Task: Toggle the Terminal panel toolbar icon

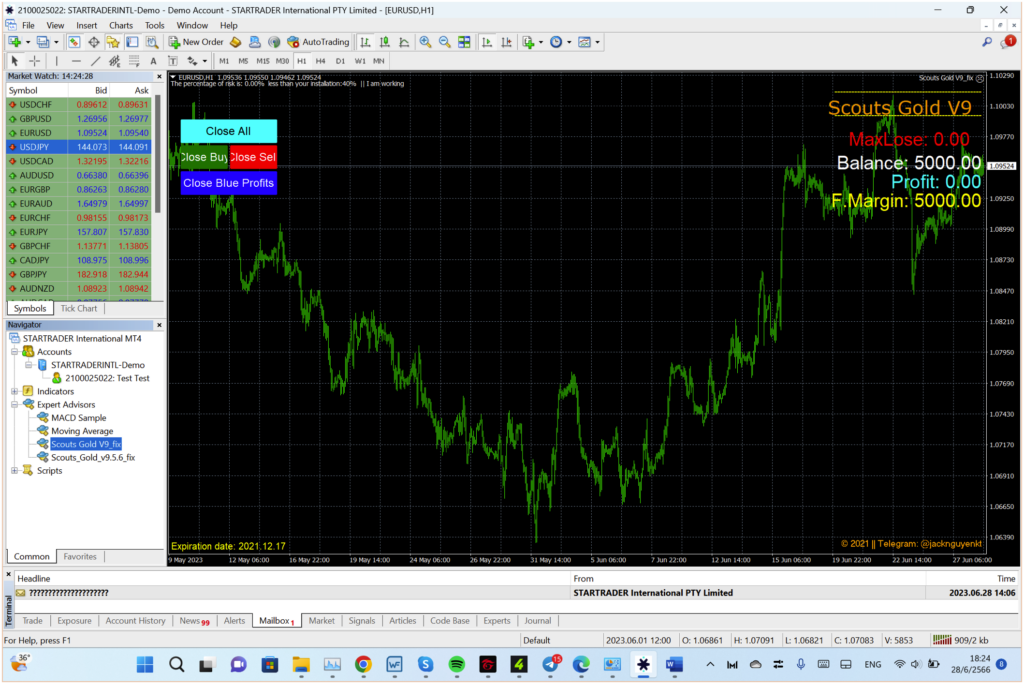Action: point(132,42)
